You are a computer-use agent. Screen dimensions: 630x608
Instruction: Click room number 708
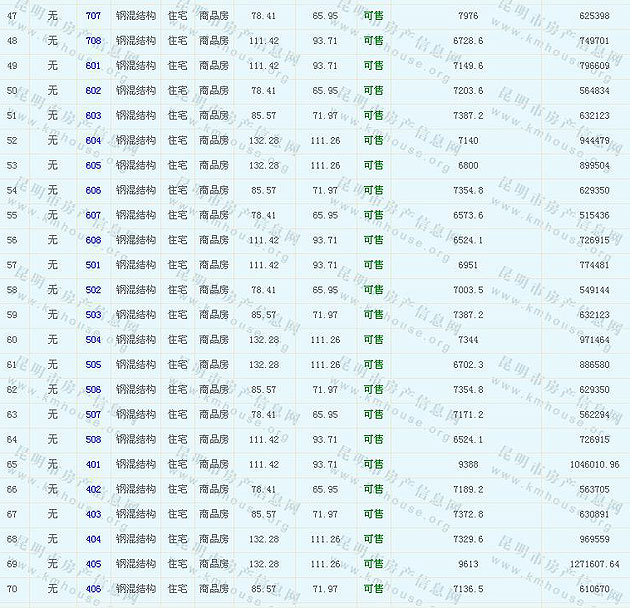93,41
